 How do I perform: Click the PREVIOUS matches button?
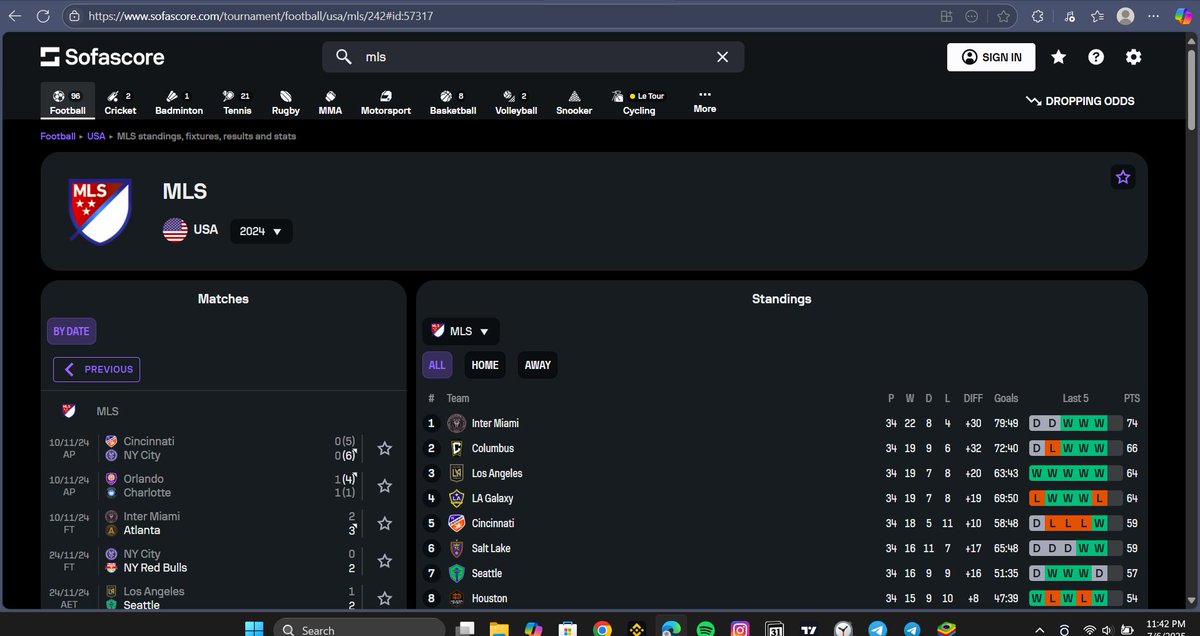[x=97, y=369]
